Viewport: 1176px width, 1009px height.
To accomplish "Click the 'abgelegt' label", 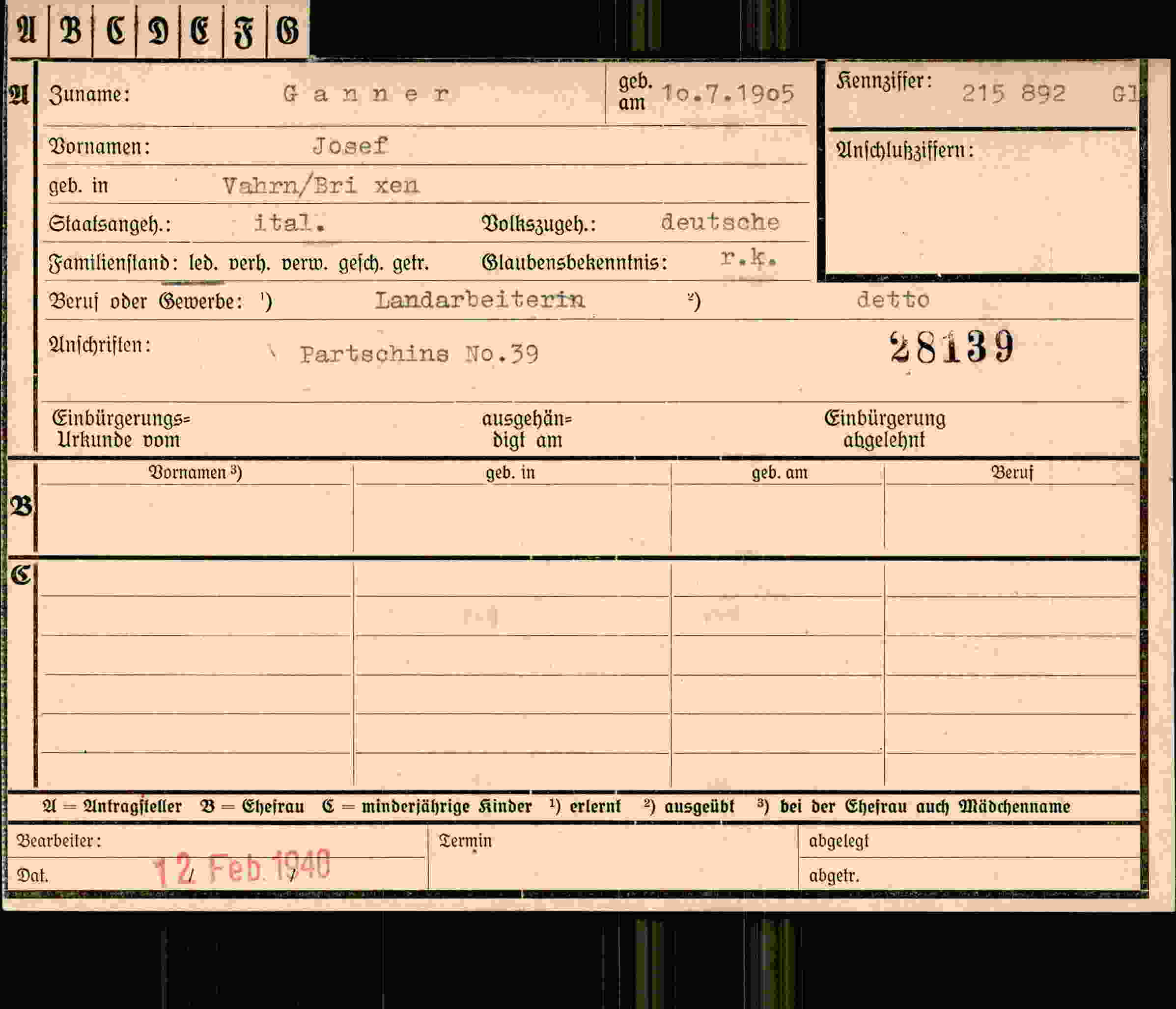I will [839, 841].
